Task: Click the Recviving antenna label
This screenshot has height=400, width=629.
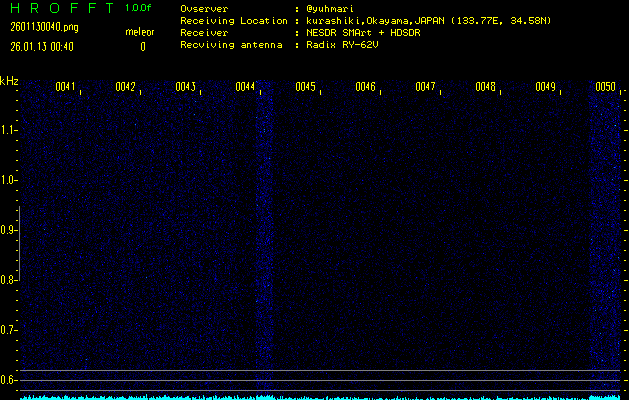Action: [x=231, y=45]
